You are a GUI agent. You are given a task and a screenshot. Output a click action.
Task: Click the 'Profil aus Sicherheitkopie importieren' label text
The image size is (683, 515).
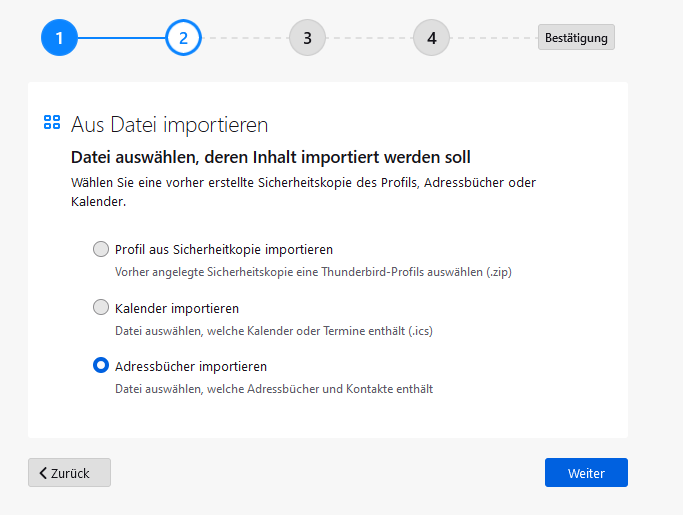coord(224,249)
